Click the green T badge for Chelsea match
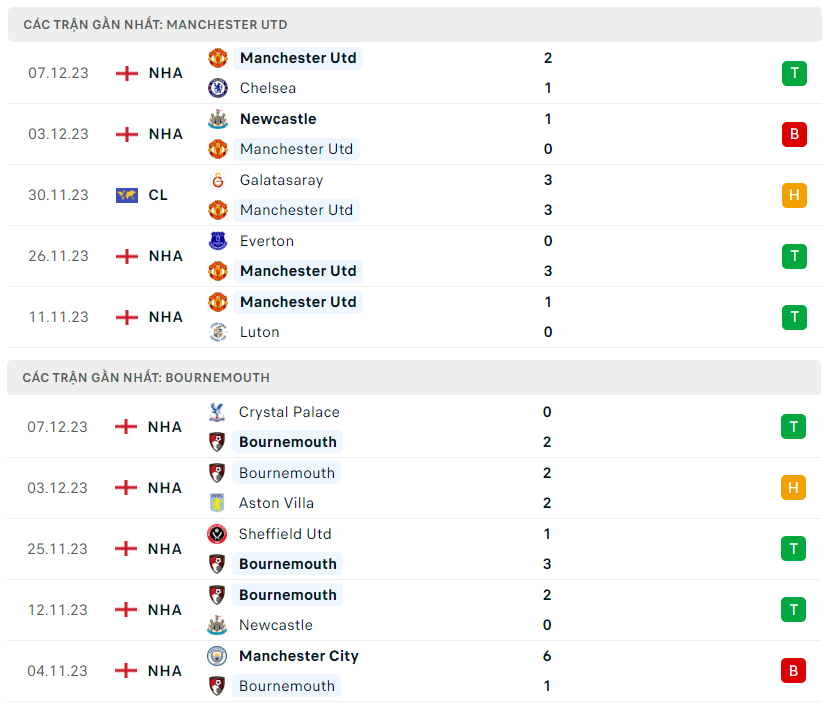 click(794, 73)
